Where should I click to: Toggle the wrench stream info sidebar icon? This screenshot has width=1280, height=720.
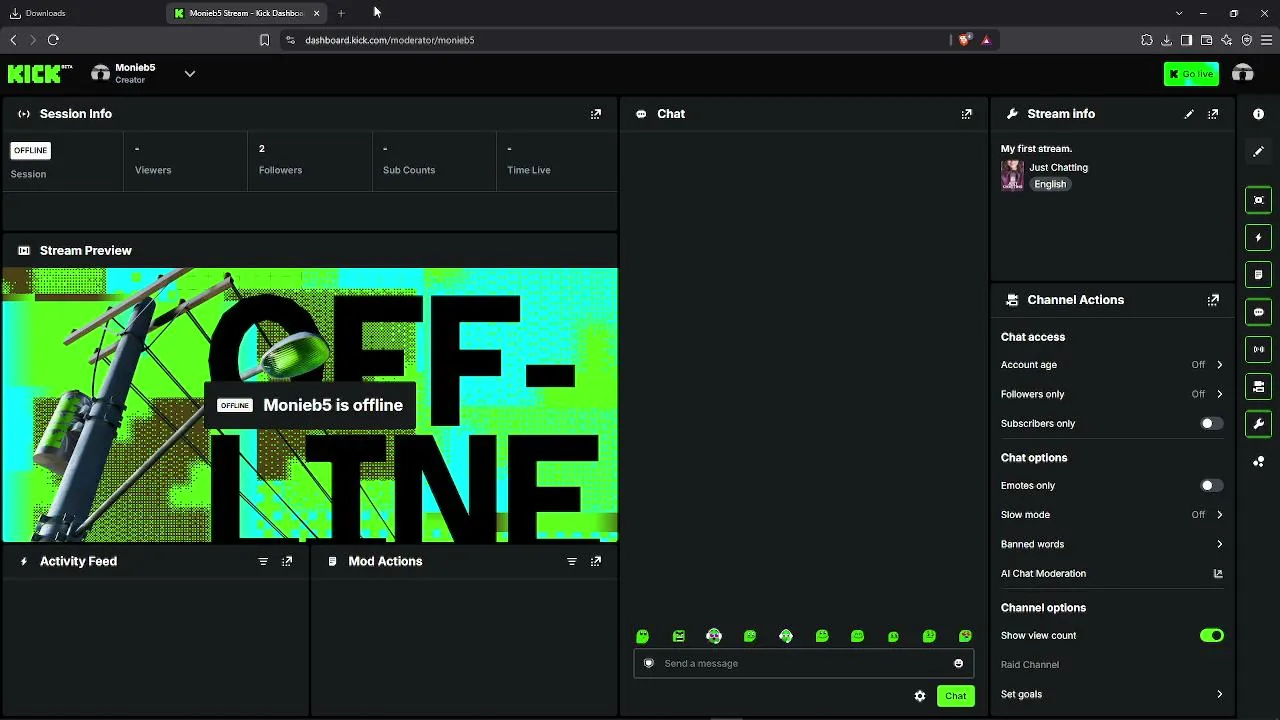(1258, 424)
